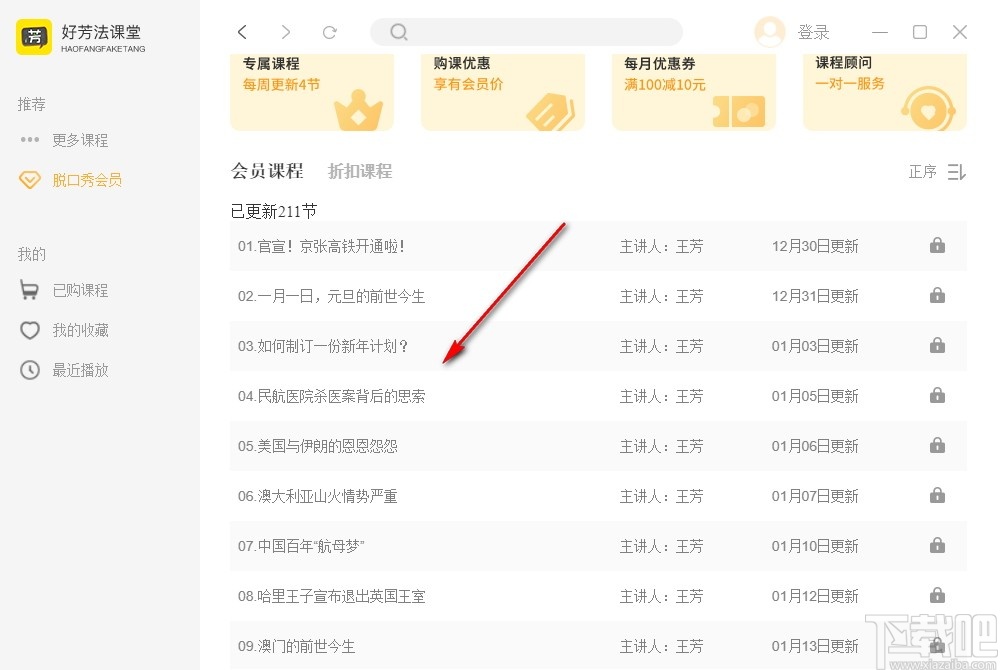Click the 登录 link

[x=813, y=31]
